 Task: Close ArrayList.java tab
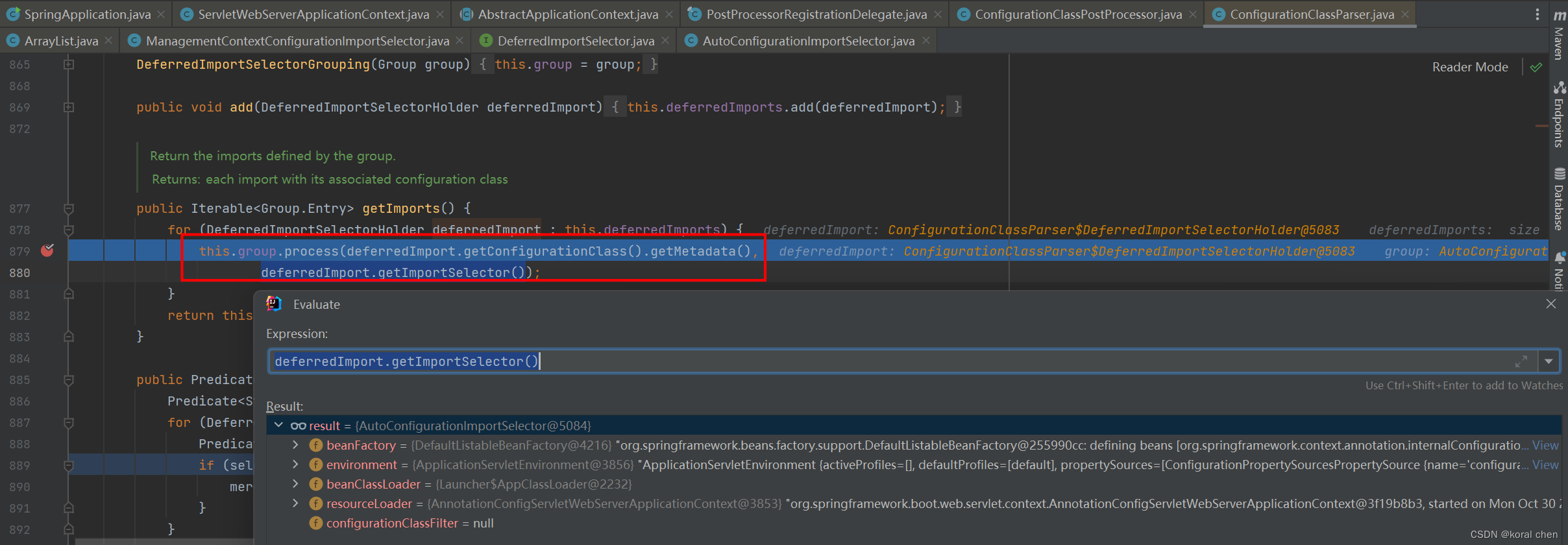[108, 41]
